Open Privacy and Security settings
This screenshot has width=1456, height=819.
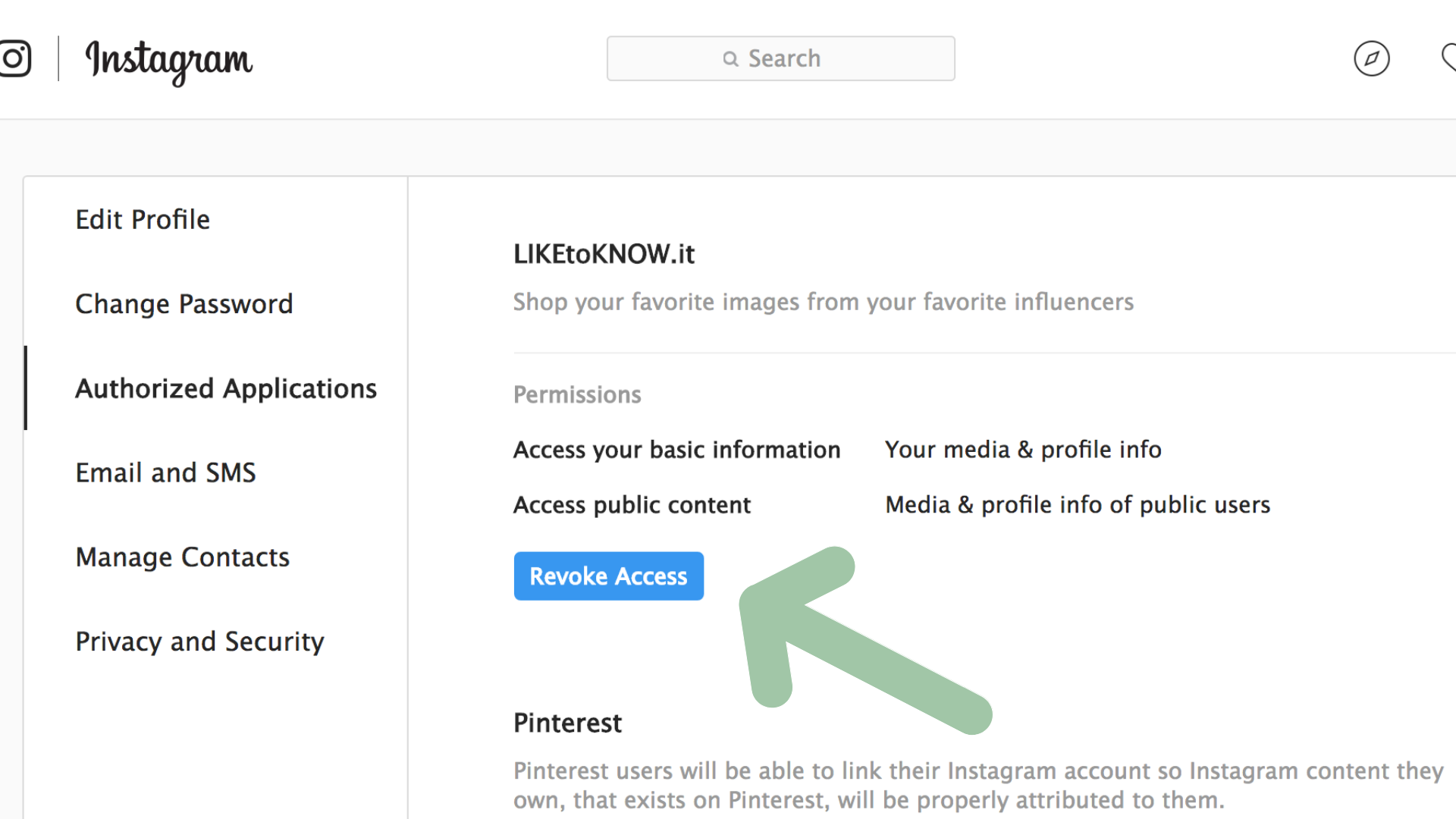point(199,641)
